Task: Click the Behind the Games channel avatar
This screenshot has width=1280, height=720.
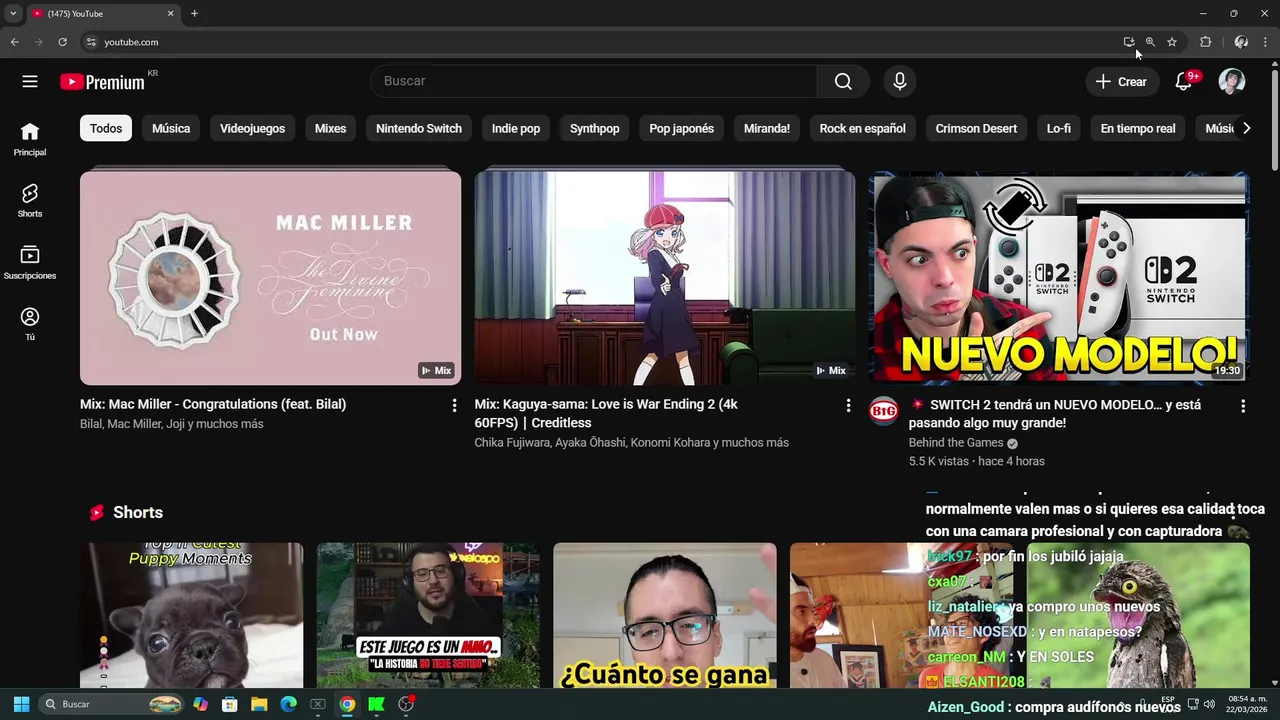Action: click(884, 411)
